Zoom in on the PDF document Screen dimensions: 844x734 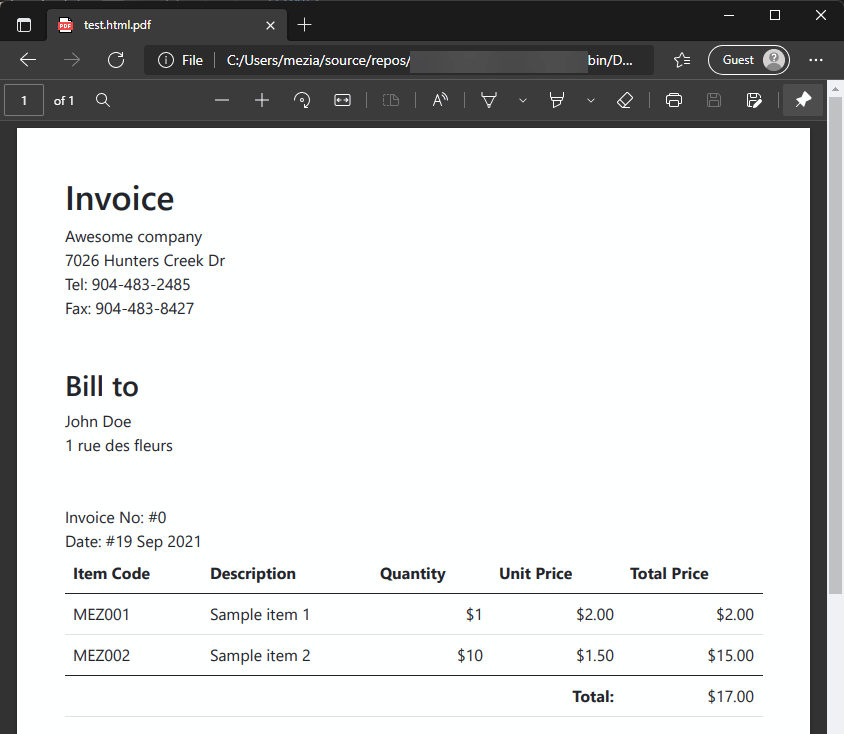[261, 100]
